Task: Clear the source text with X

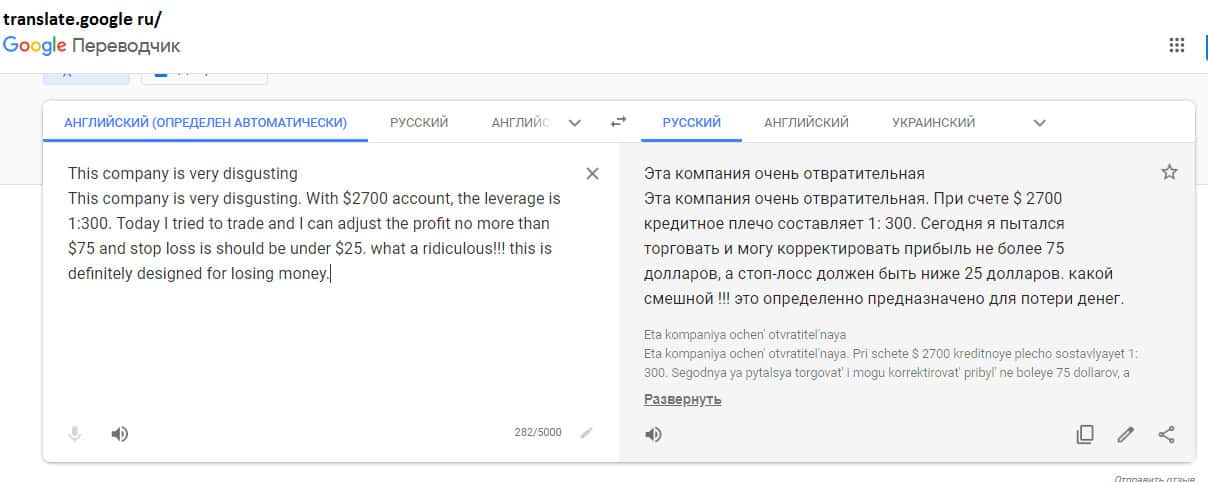Action: click(592, 174)
